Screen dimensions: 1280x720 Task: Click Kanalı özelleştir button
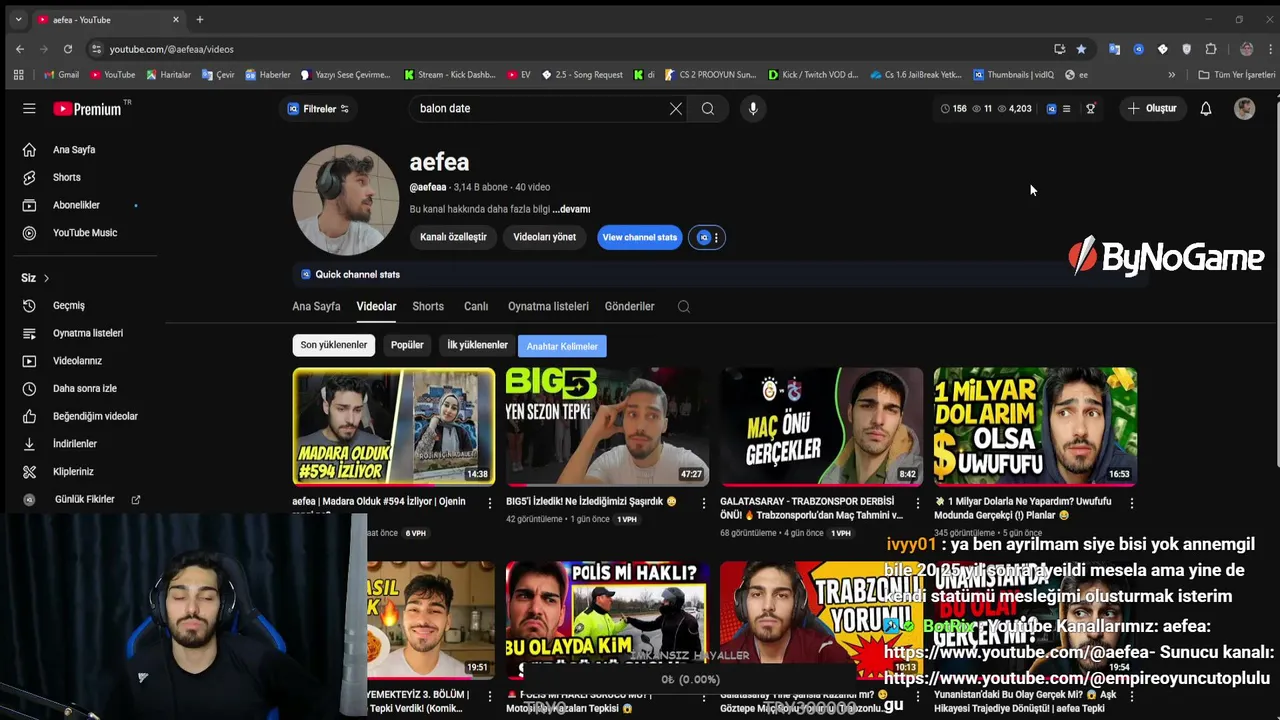(x=453, y=238)
